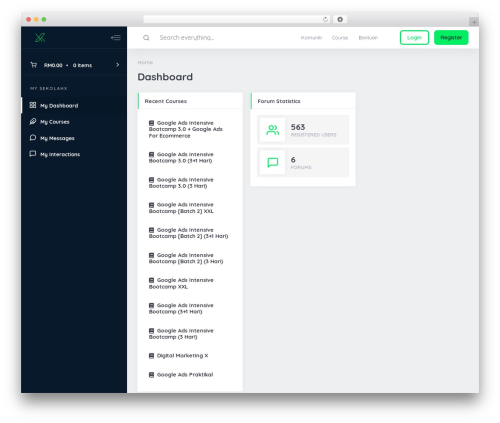
Task: Click book icon beside Bootcamp 3.0 (3+1 Hari)
Action: pos(151,154)
